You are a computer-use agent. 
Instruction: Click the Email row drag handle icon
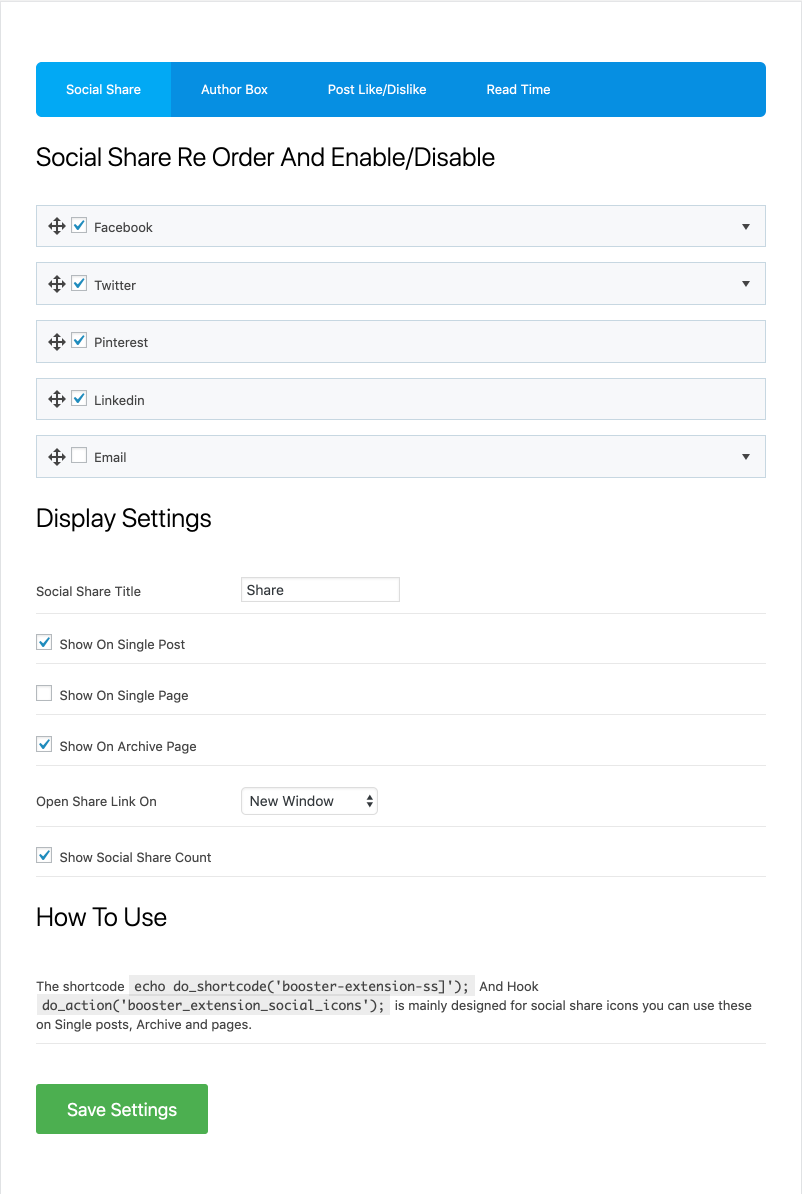point(57,457)
